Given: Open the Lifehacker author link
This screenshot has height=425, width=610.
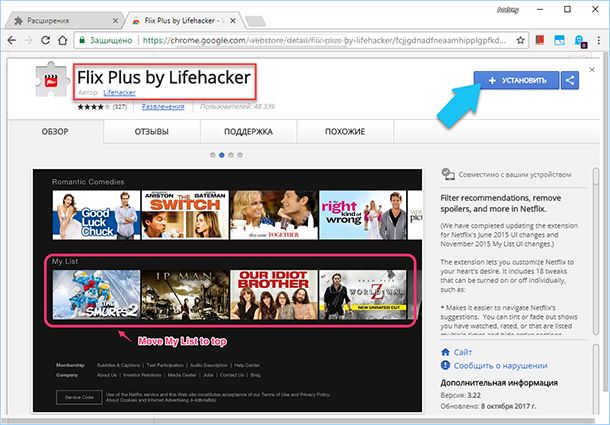Looking at the screenshot, I should click(x=119, y=92).
